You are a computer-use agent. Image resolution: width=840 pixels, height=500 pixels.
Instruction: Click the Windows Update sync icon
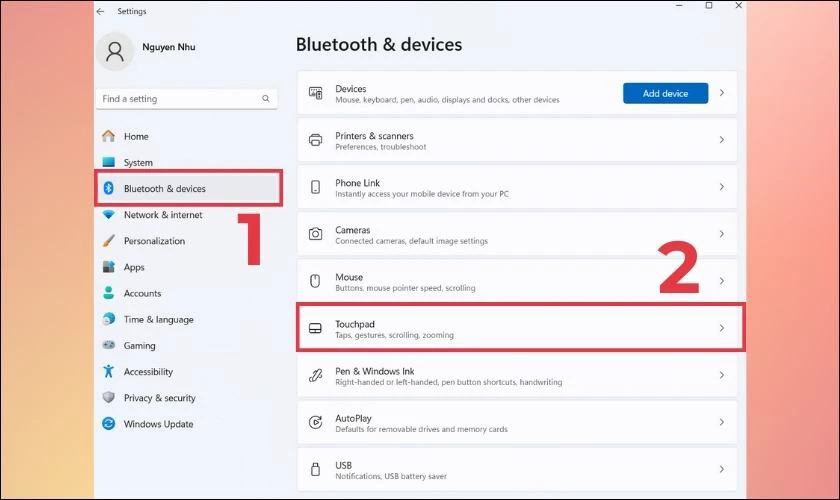click(108, 423)
